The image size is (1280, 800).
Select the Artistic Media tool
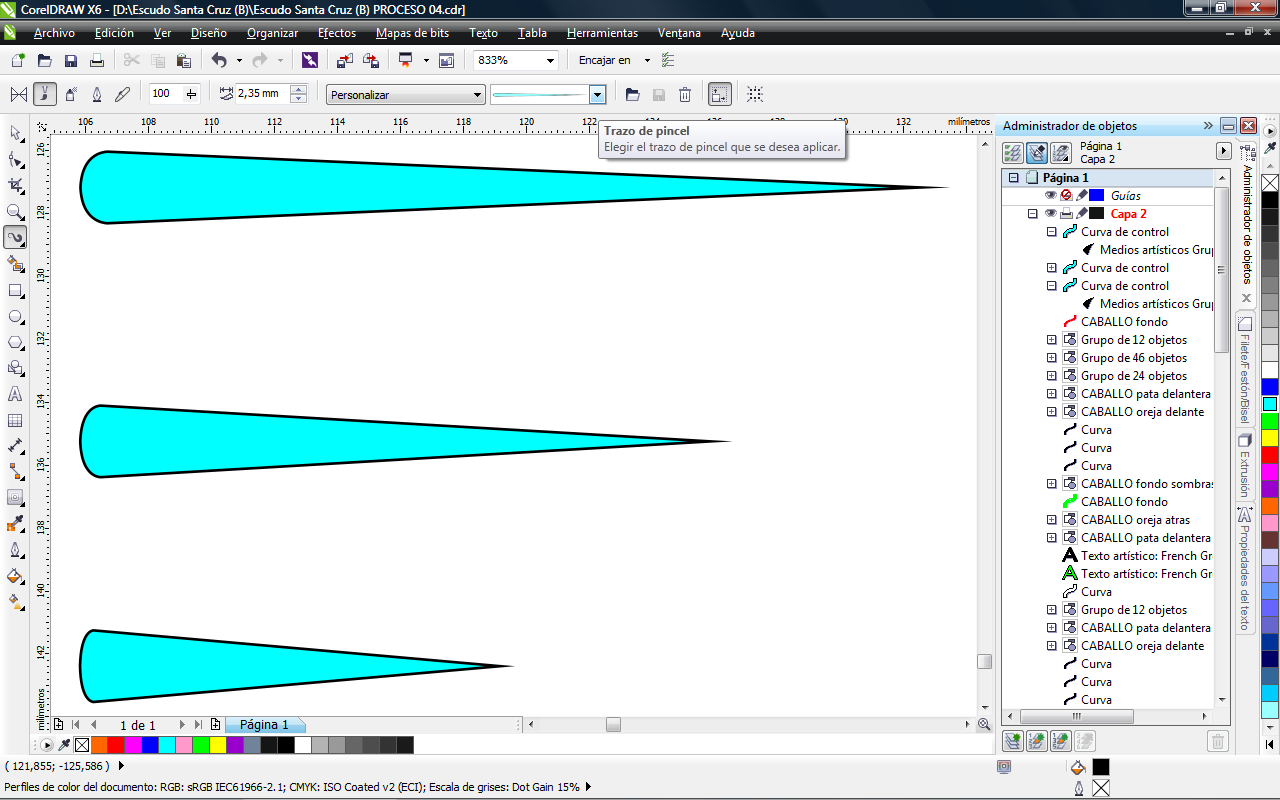point(15,237)
